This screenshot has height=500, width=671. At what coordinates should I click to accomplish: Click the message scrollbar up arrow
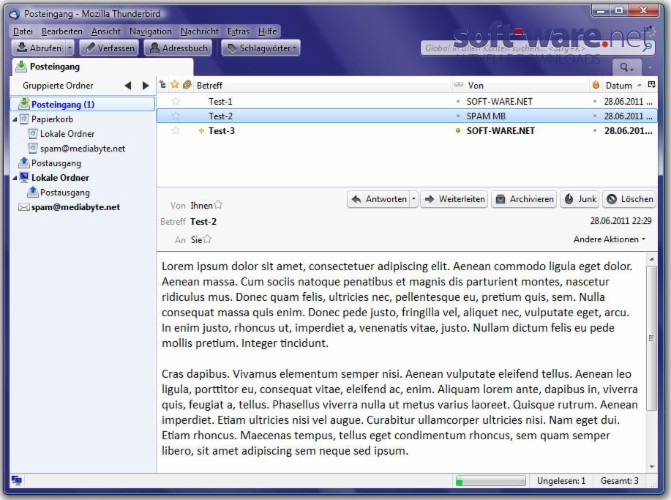point(651,260)
